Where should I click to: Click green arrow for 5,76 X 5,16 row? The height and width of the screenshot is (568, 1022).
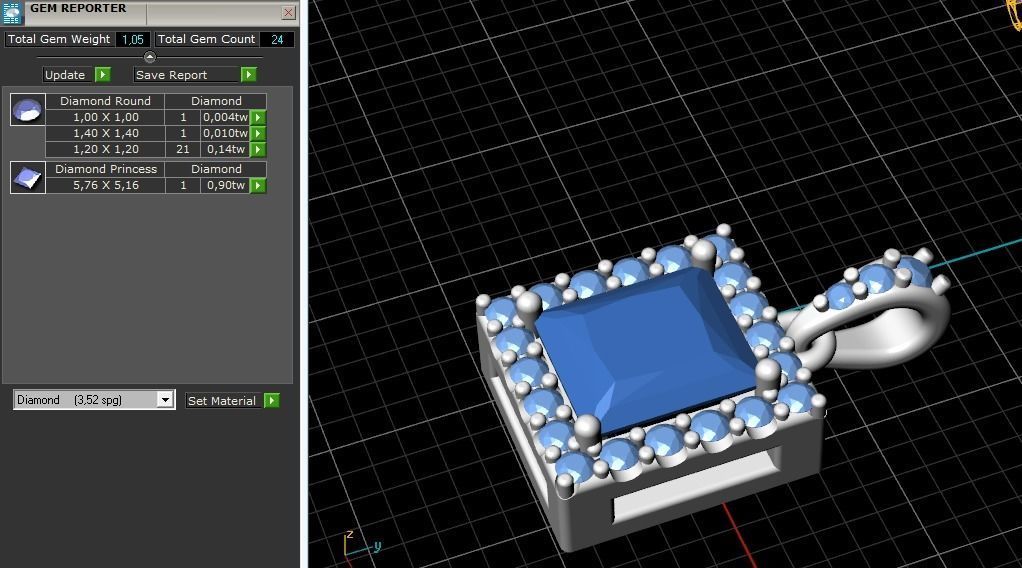pyautogui.click(x=258, y=186)
